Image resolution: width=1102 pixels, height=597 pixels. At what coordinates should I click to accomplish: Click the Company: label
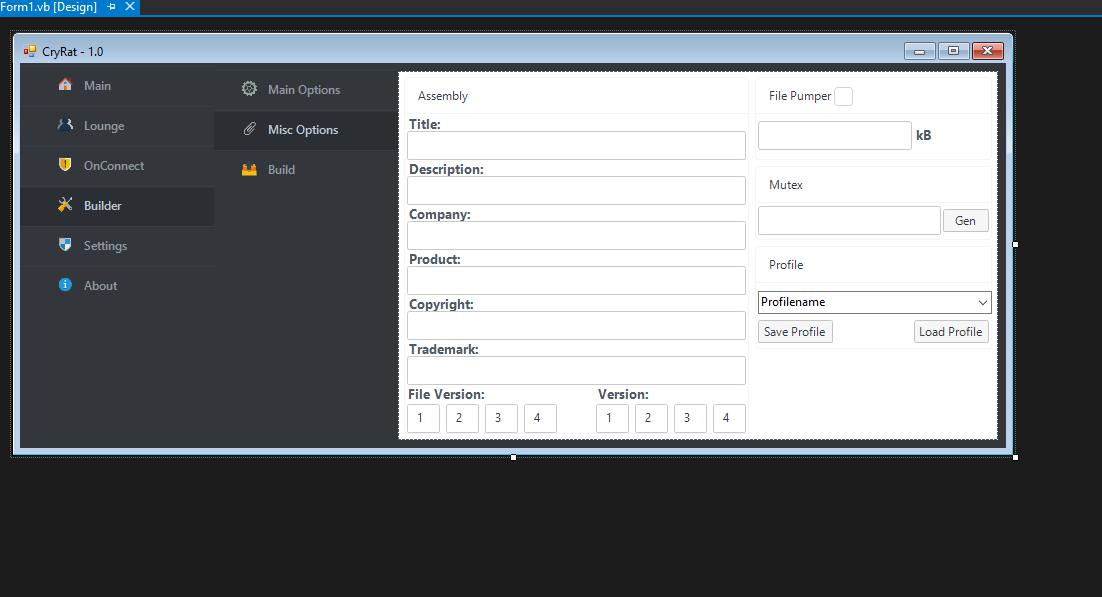click(x=440, y=214)
